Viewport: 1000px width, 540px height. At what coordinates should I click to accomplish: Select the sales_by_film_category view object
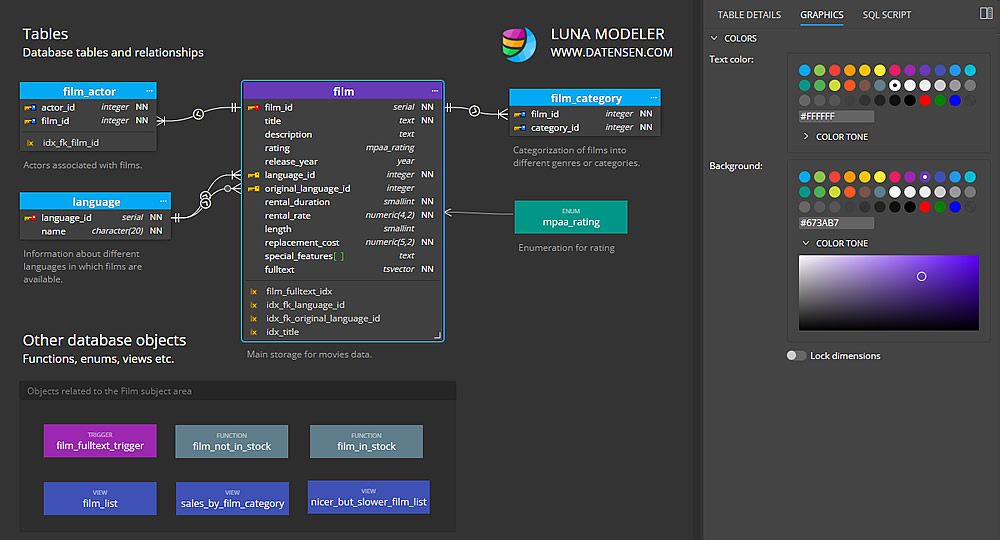232,498
